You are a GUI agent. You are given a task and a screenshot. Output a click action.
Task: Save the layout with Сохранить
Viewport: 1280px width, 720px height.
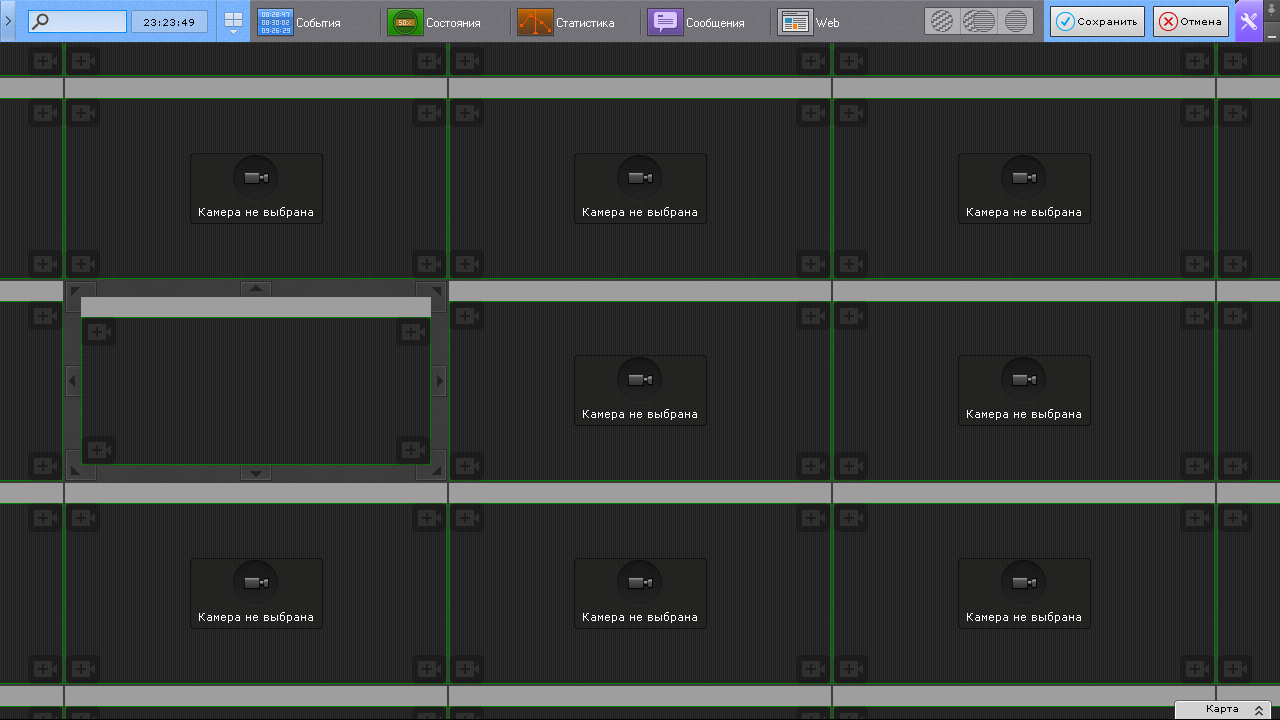(1097, 22)
